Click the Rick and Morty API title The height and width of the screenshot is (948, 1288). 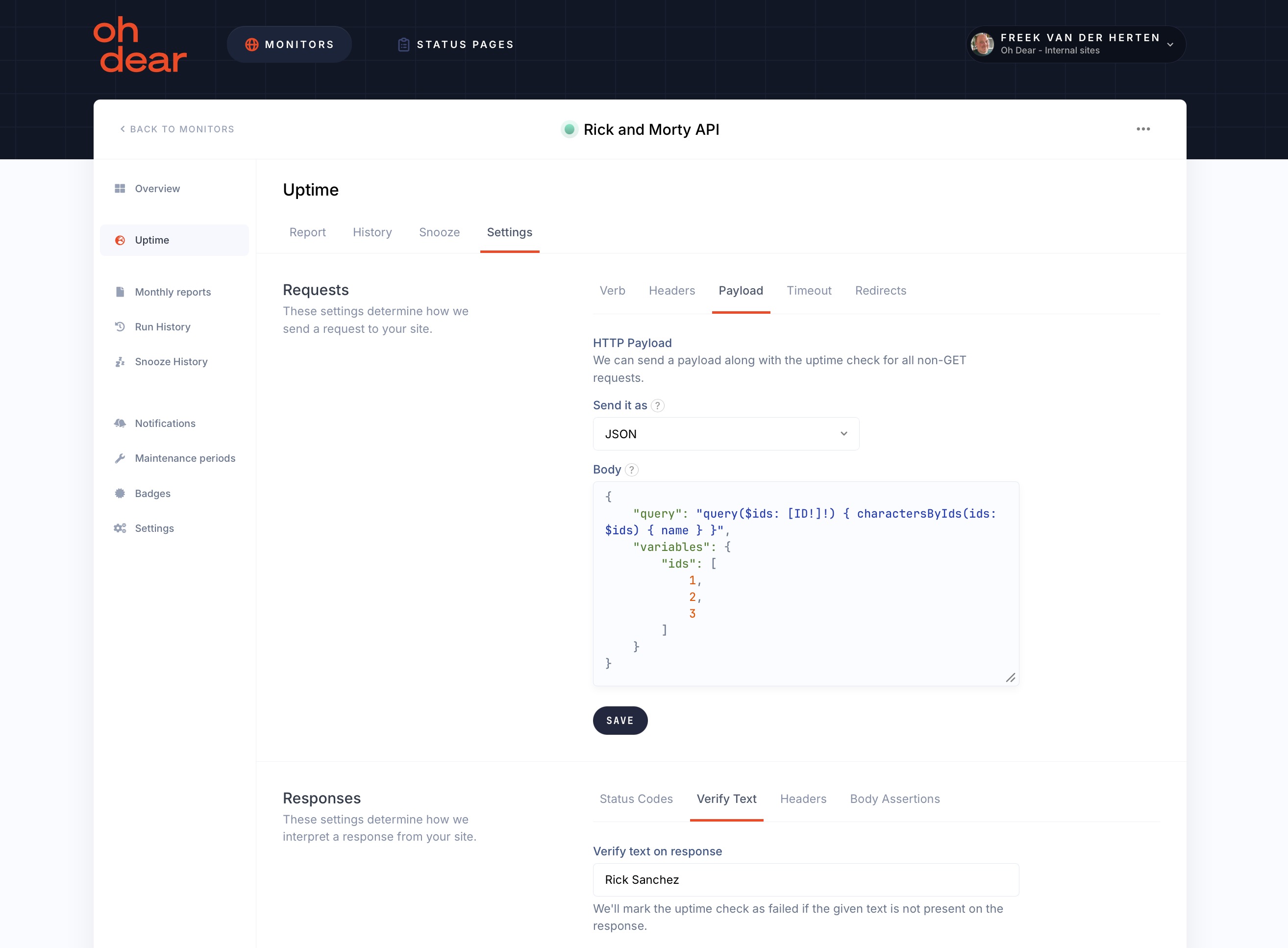click(x=651, y=130)
